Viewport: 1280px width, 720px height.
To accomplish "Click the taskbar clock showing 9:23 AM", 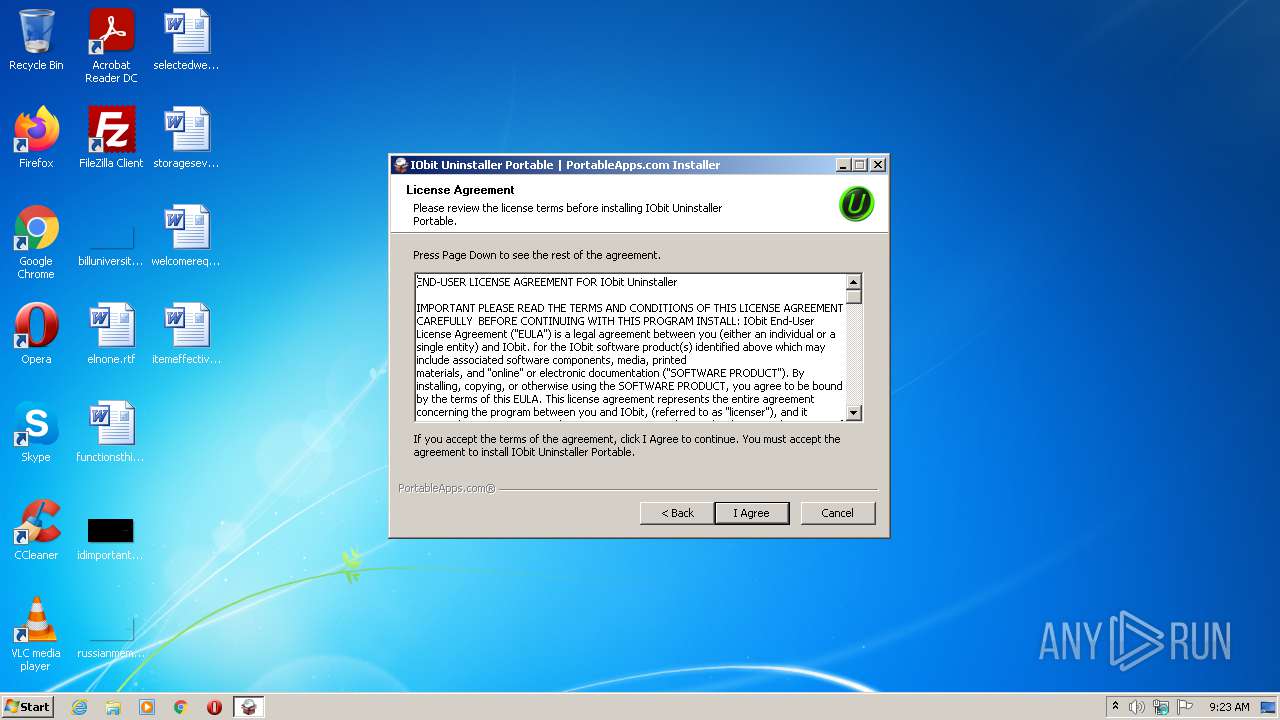I will [1229, 707].
